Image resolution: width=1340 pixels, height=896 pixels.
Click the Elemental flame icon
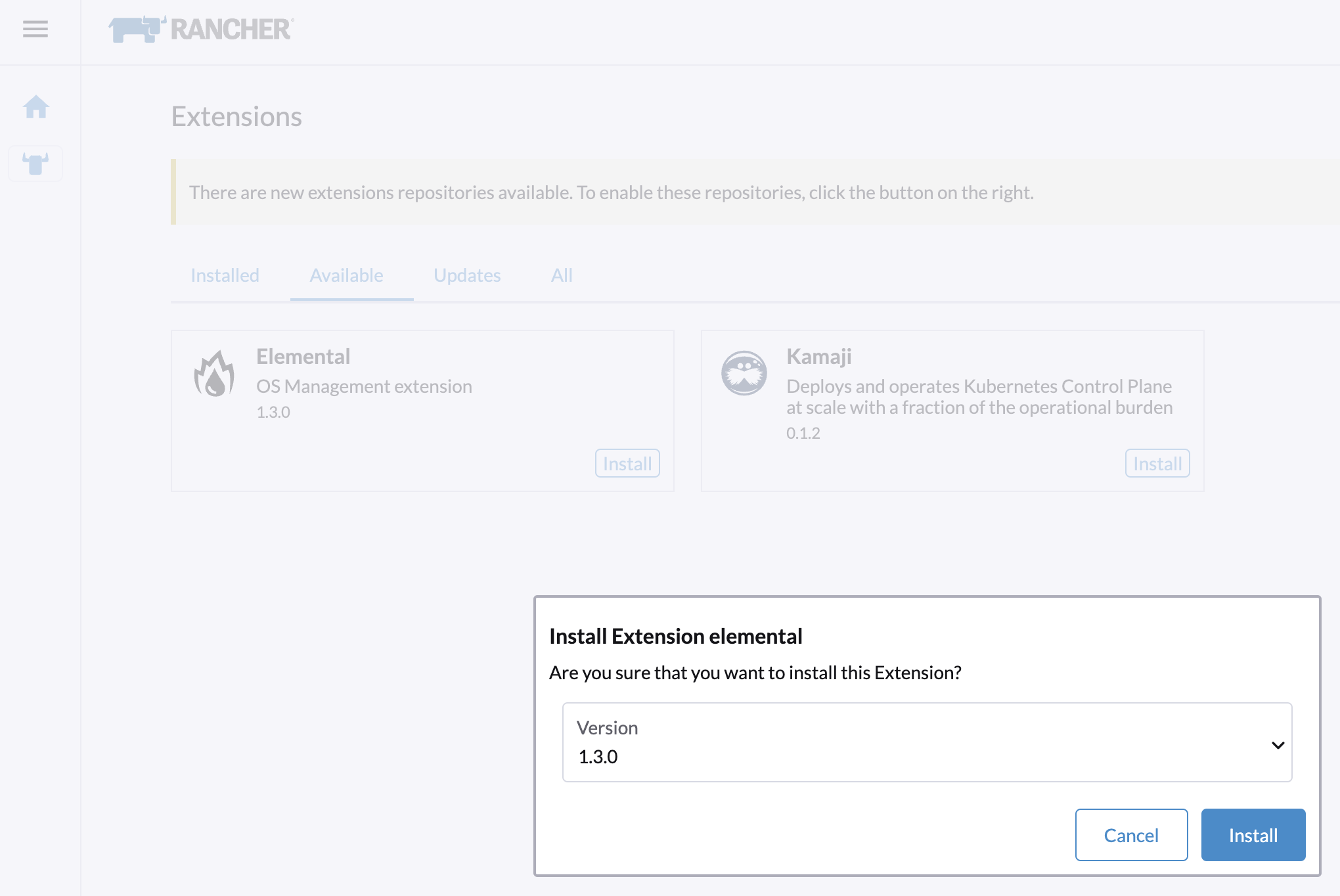coord(214,372)
